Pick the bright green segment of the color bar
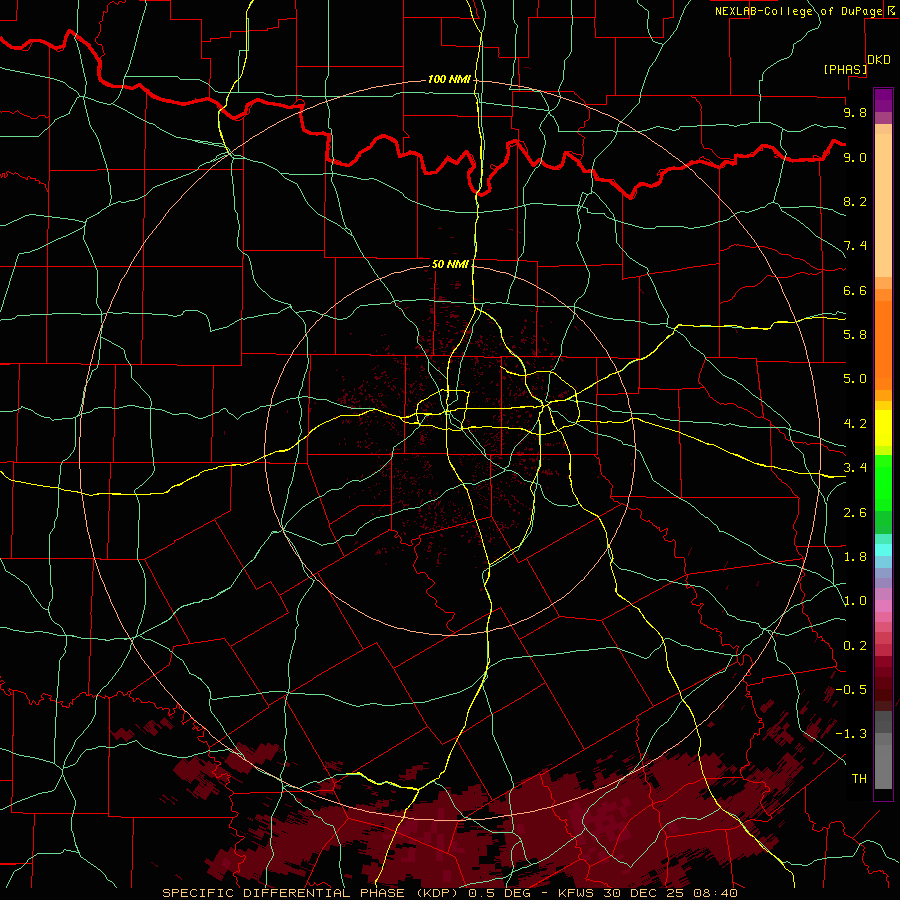This screenshot has width=900, height=900. (883, 483)
